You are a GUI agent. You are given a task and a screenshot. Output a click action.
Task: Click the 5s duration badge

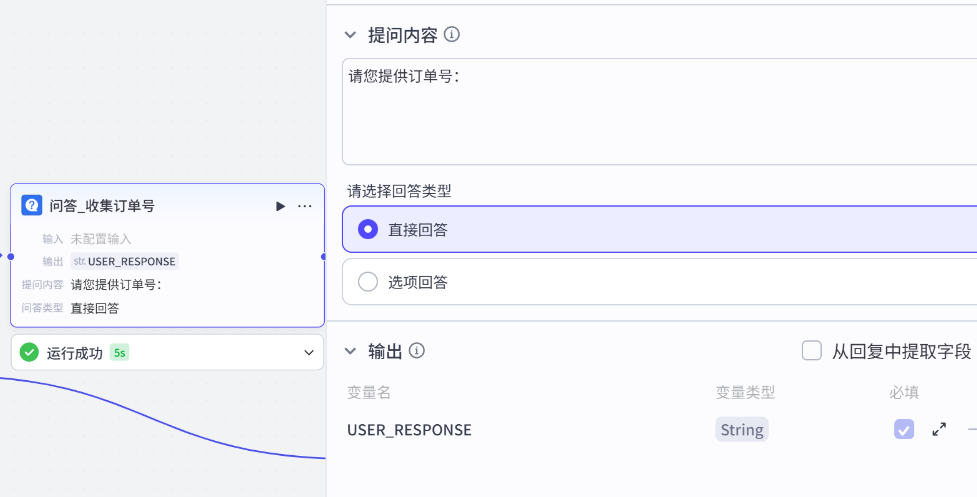point(119,353)
